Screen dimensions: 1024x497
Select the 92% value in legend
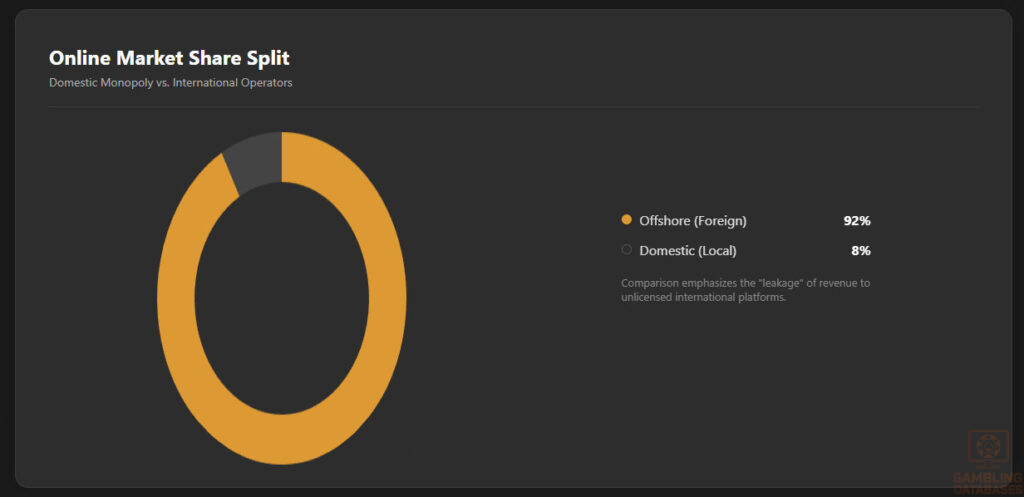click(x=857, y=221)
